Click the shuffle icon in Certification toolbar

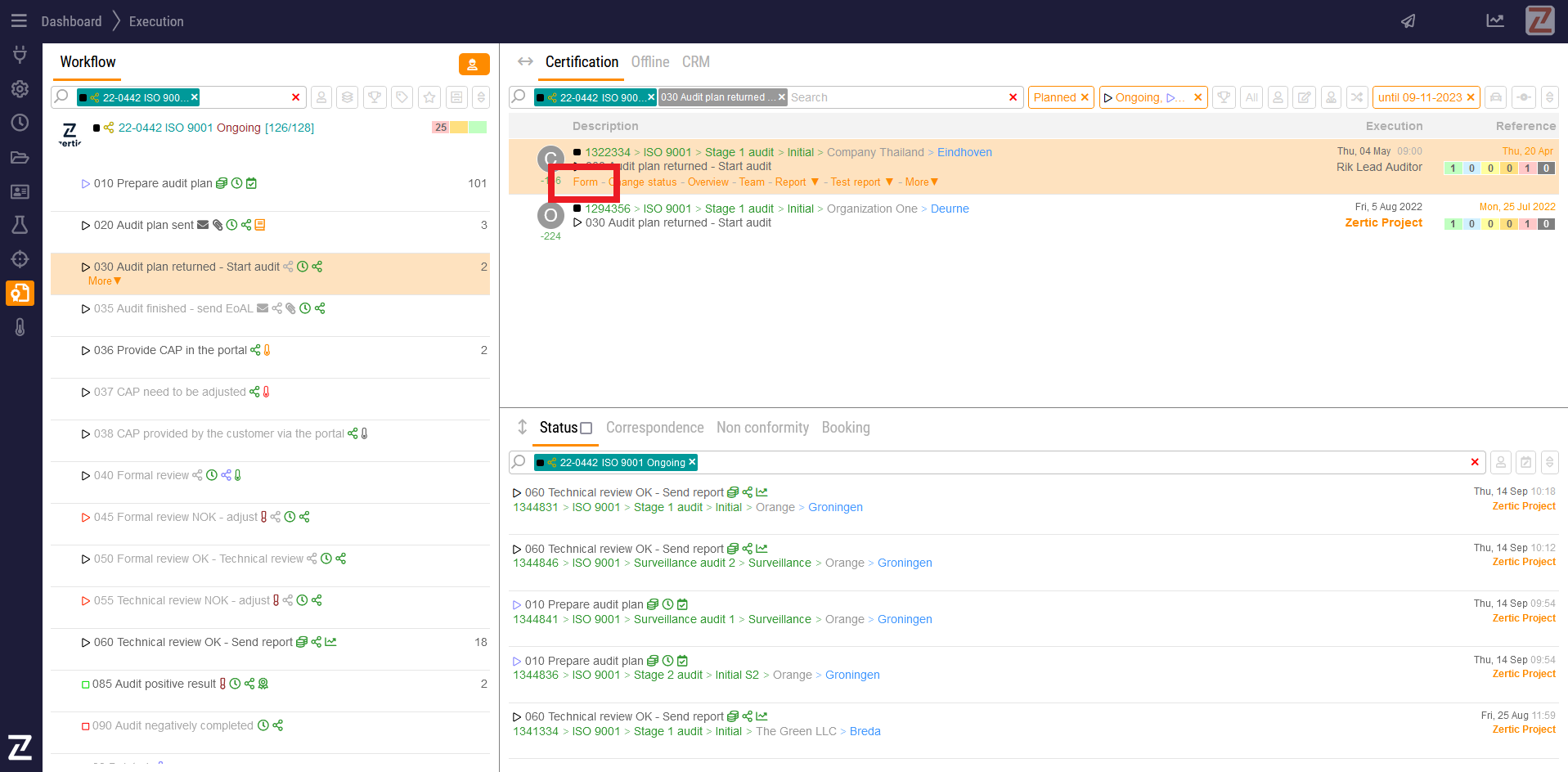point(1357,97)
